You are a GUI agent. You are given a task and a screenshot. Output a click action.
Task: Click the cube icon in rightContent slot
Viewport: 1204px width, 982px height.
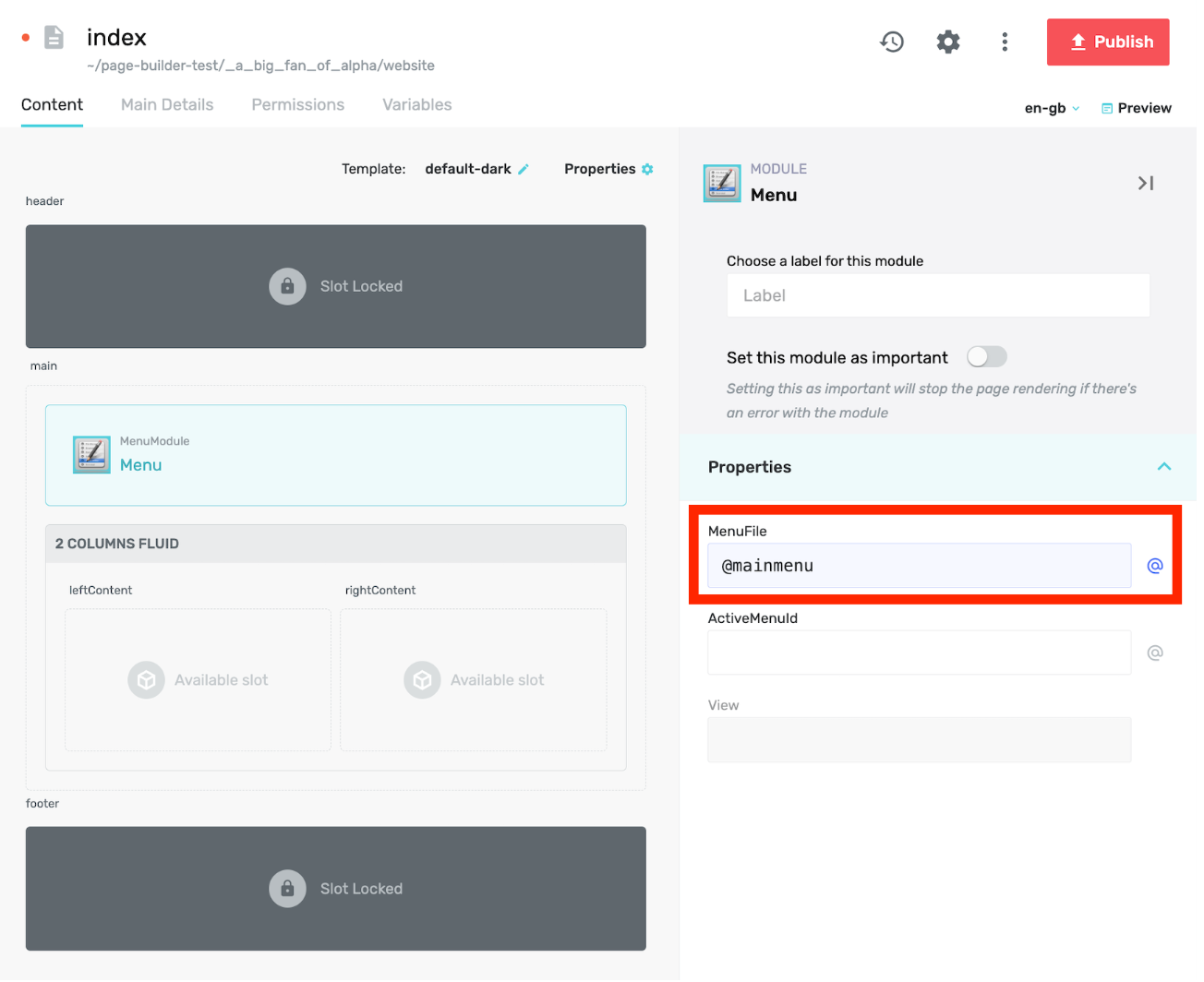coord(422,680)
